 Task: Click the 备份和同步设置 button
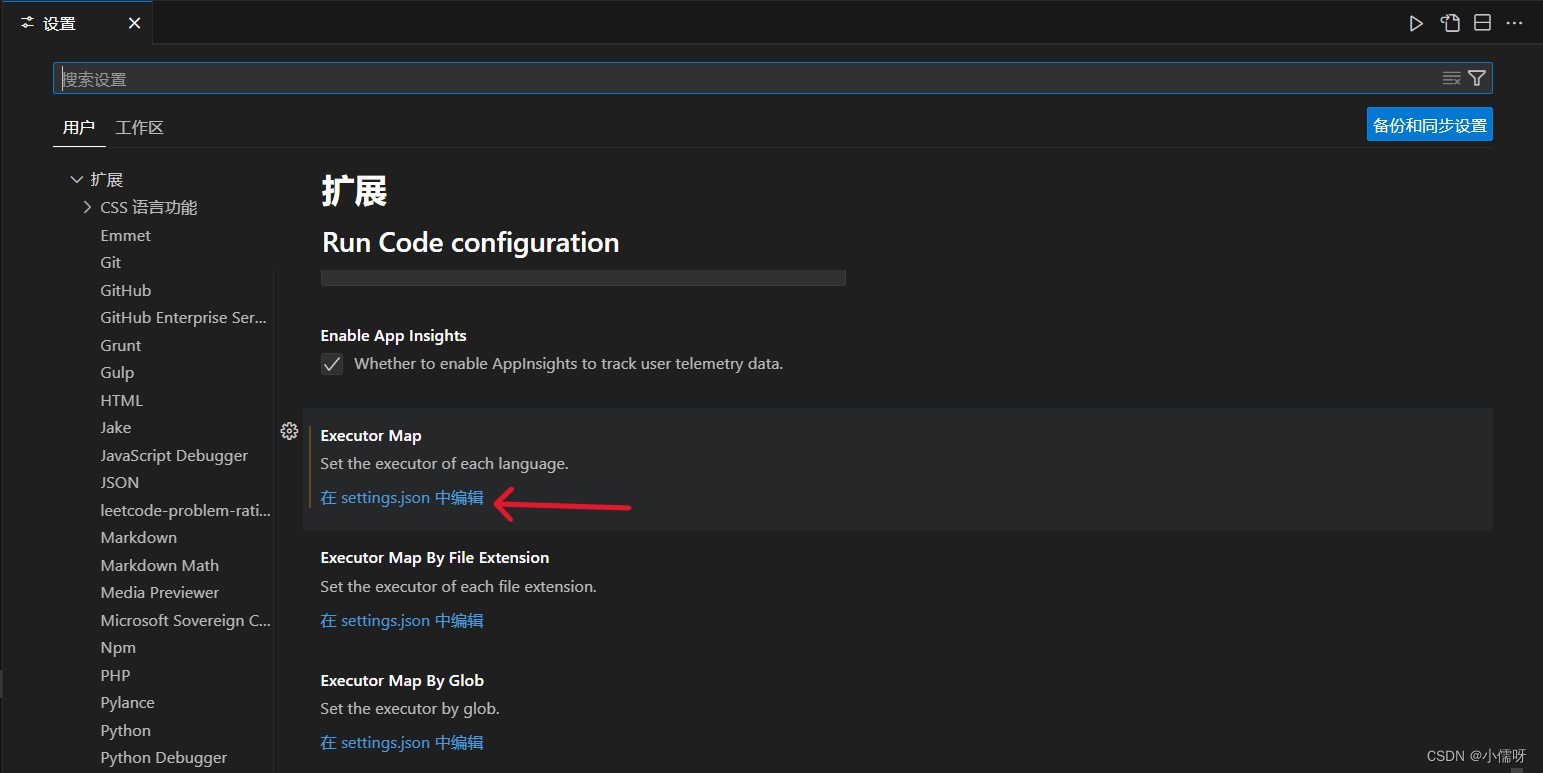pos(1429,124)
